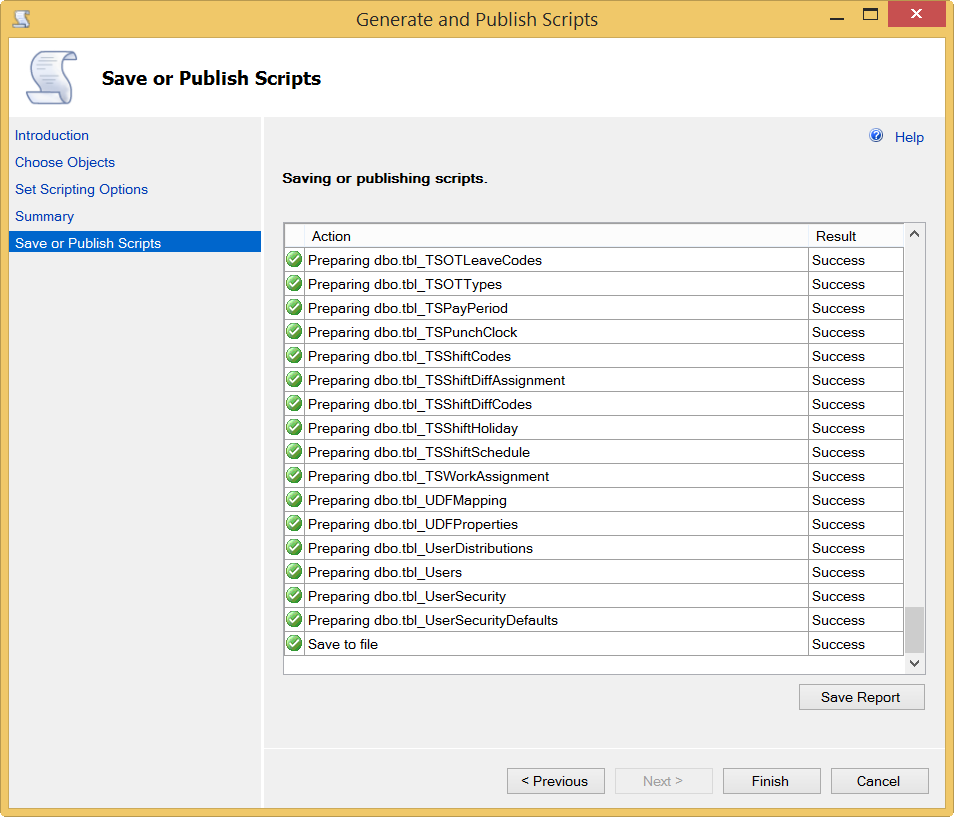954x817 pixels.
Task: Click the Result column header
Action: pyautogui.click(x=855, y=236)
